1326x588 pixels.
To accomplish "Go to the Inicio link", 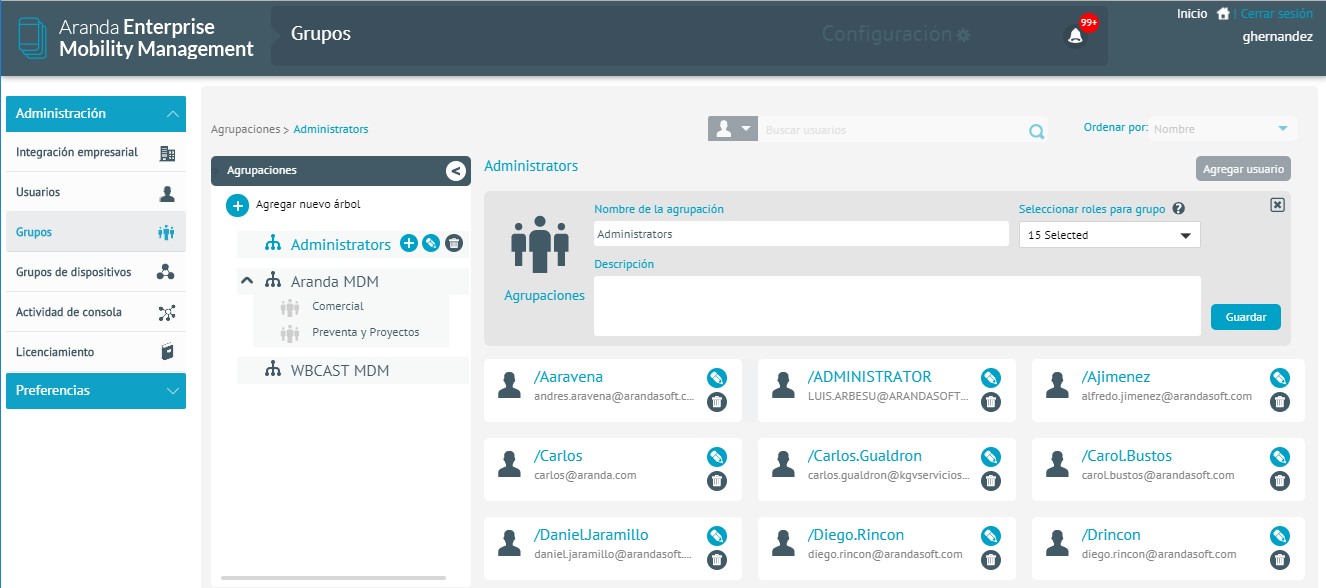I will (1192, 14).
